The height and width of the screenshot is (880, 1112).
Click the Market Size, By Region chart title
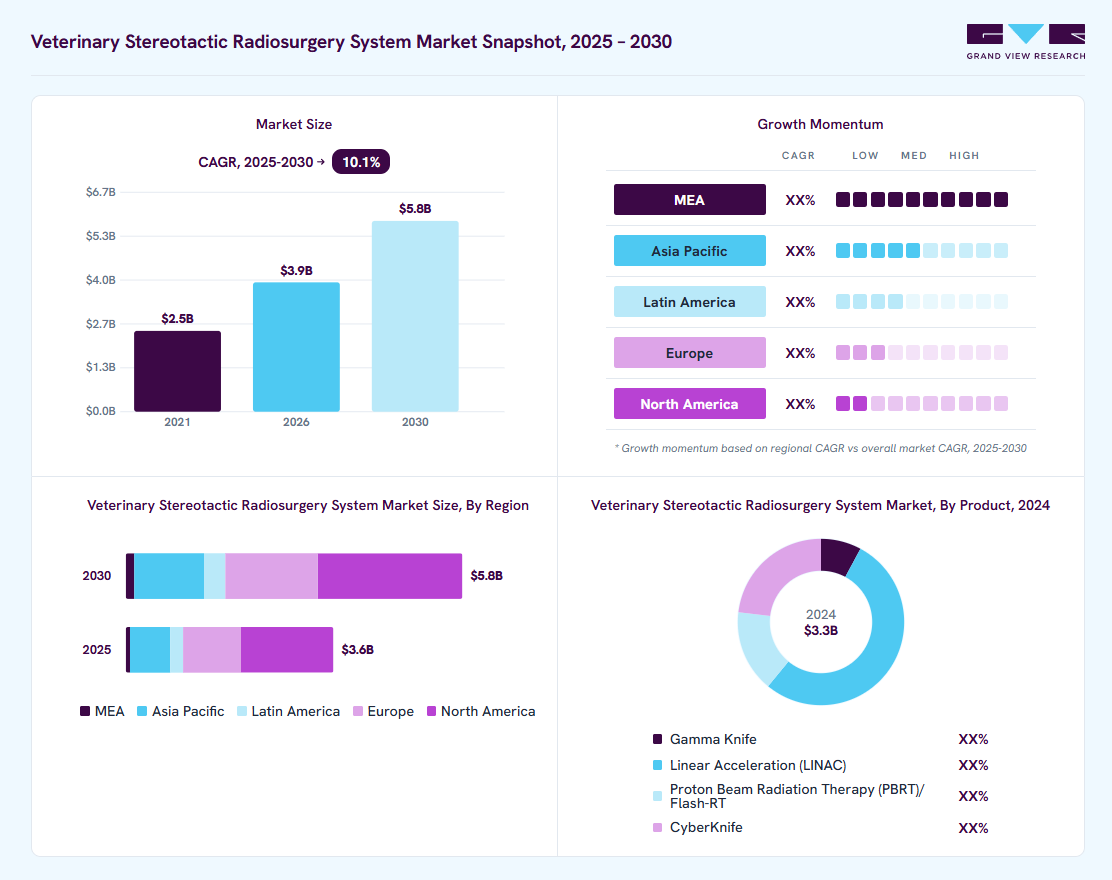click(x=308, y=506)
